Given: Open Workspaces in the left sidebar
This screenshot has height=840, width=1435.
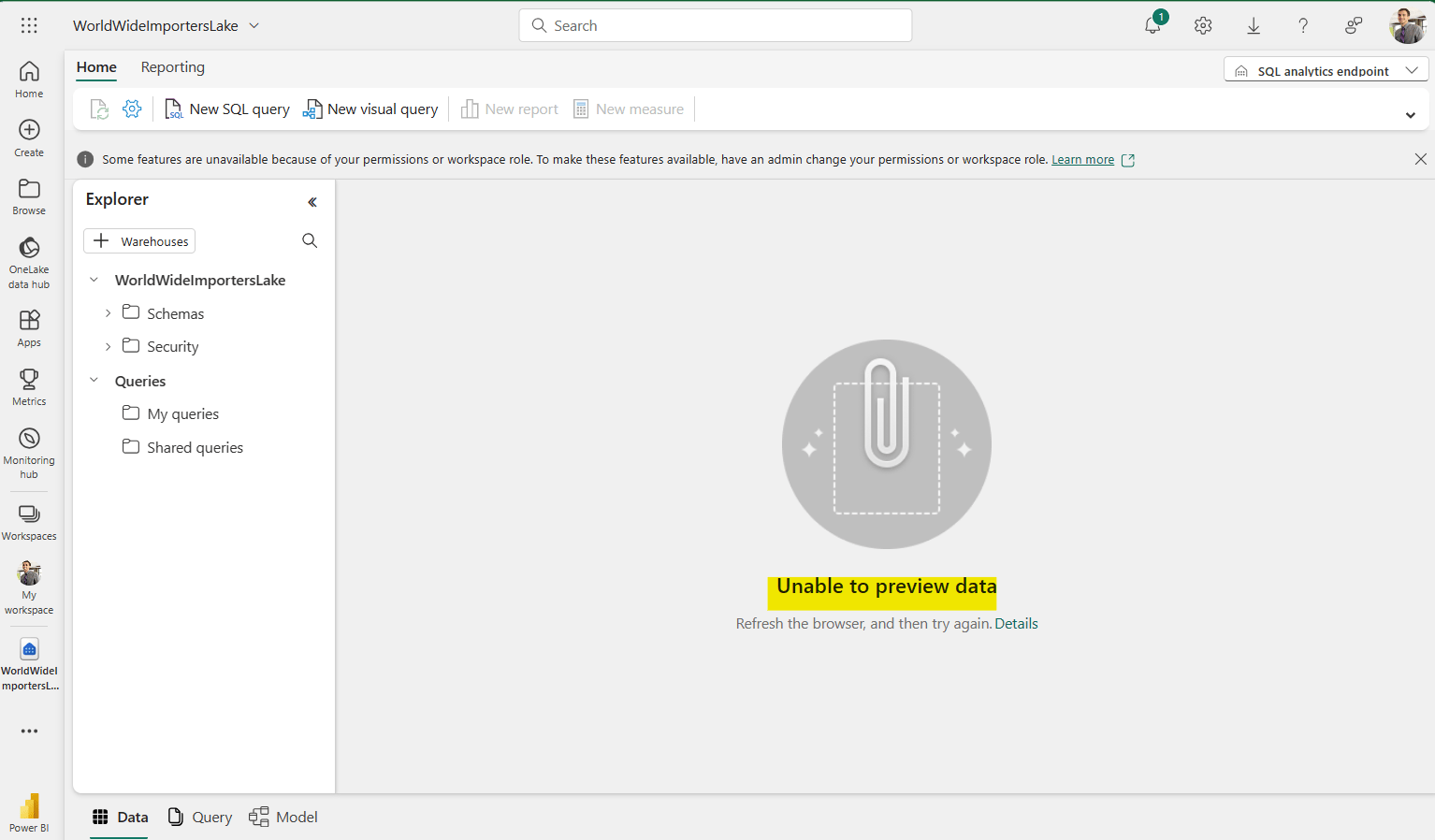Looking at the screenshot, I should point(29,523).
